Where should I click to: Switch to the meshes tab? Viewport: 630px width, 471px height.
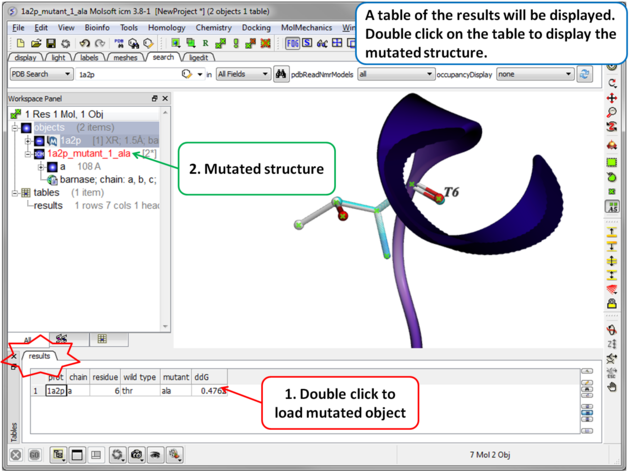point(125,58)
